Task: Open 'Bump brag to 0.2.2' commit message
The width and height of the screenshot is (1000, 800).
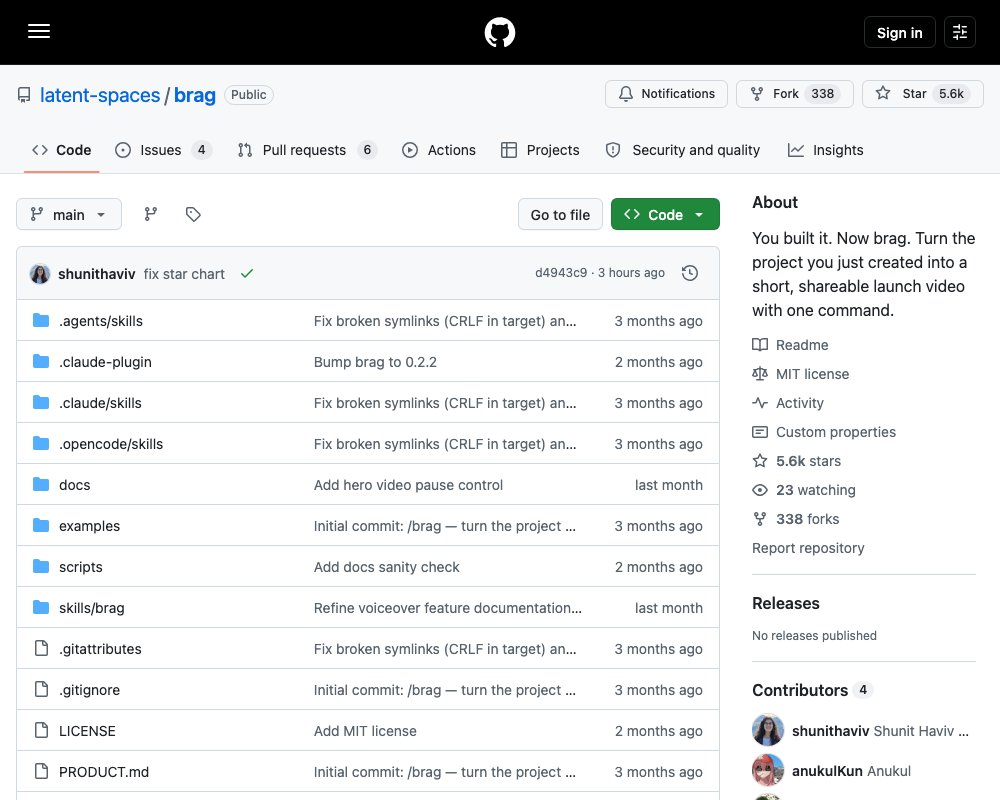Action: click(x=375, y=362)
